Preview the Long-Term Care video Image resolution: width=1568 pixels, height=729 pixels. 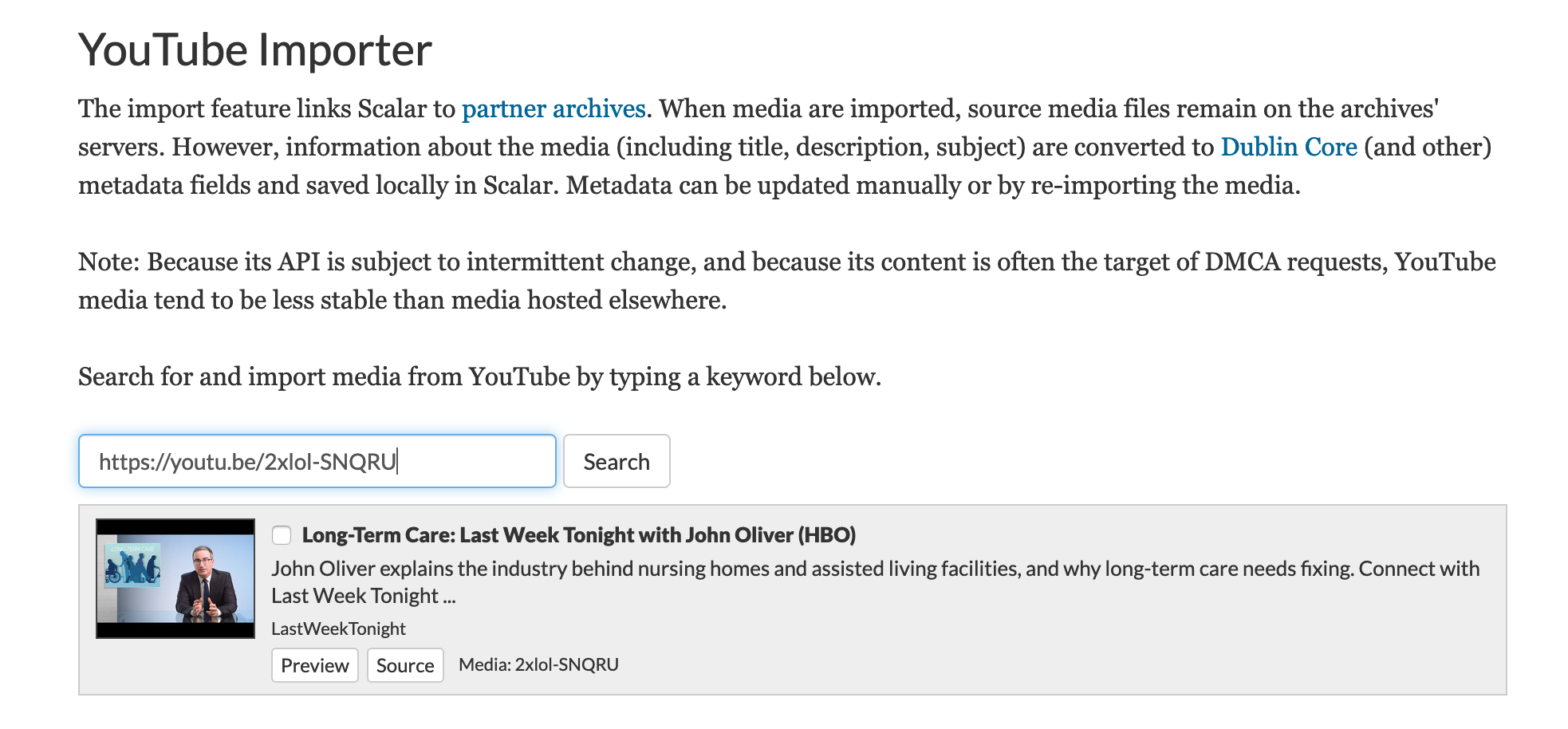click(x=314, y=665)
